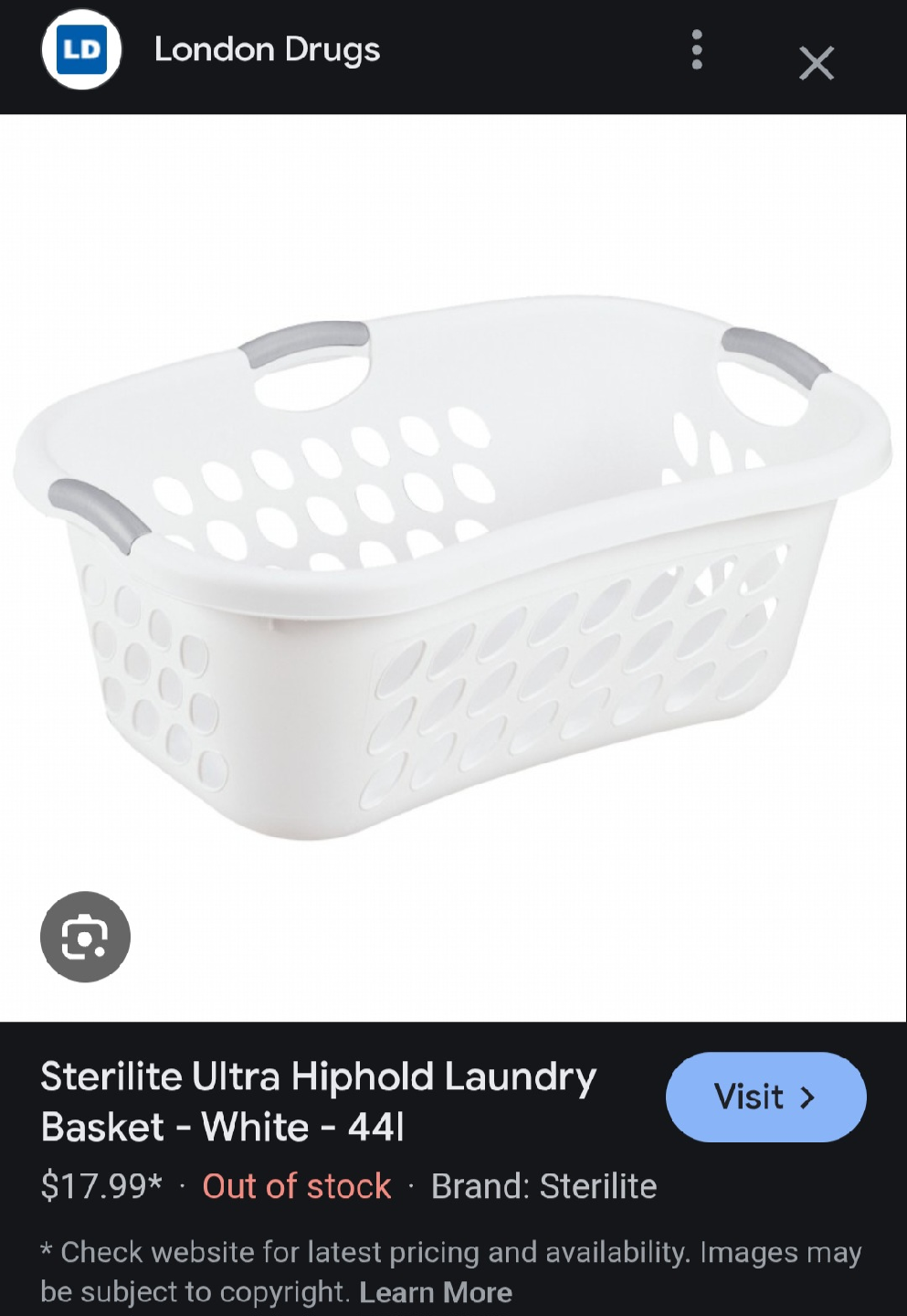Tap the Brand: Sterilite text

[x=543, y=1186]
